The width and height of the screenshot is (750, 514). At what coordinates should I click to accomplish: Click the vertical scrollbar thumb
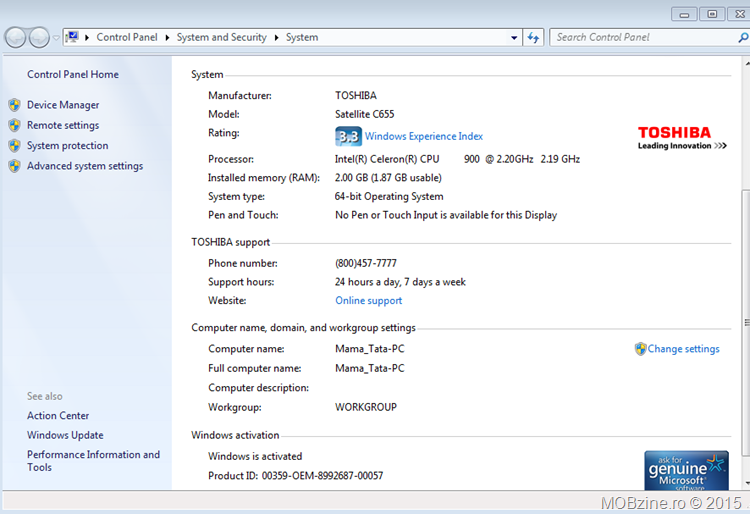[746, 323]
